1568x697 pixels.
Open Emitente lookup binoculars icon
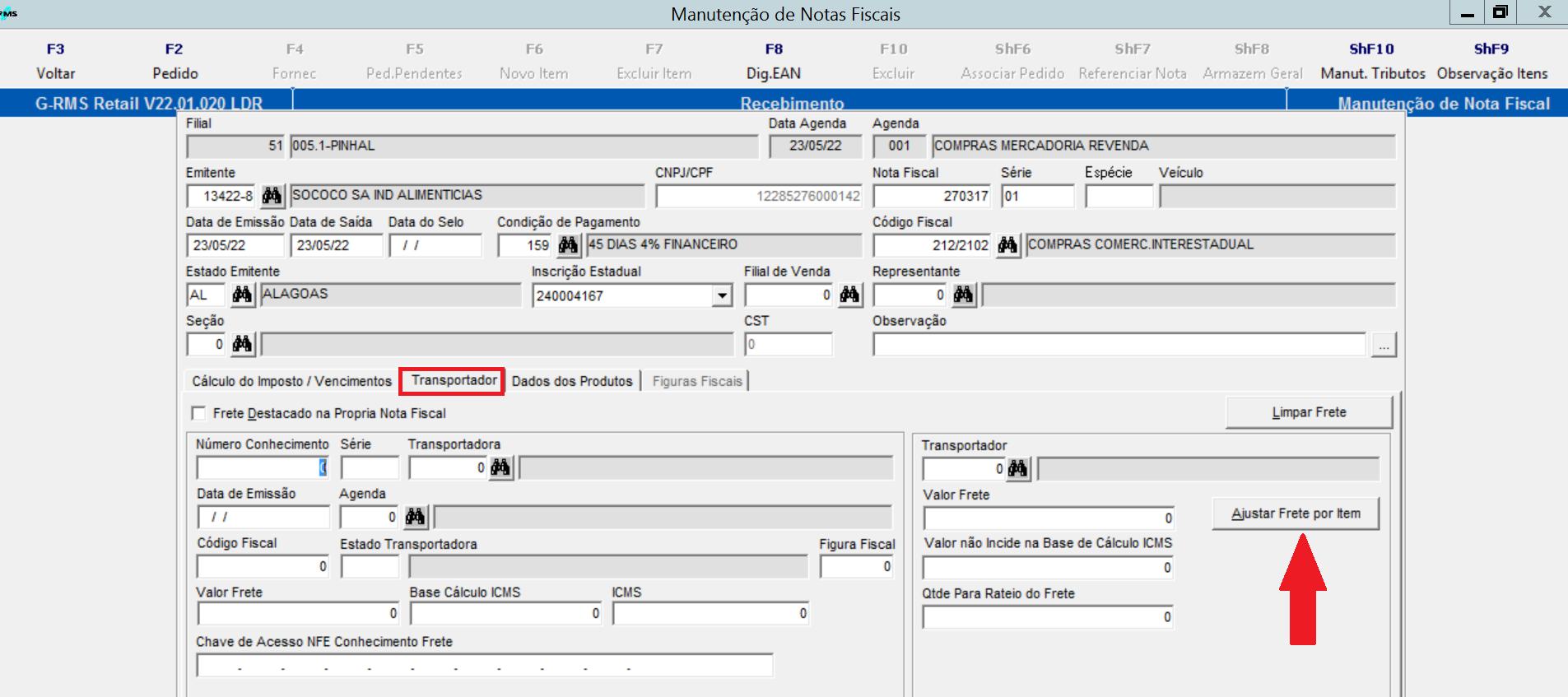tap(272, 196)
